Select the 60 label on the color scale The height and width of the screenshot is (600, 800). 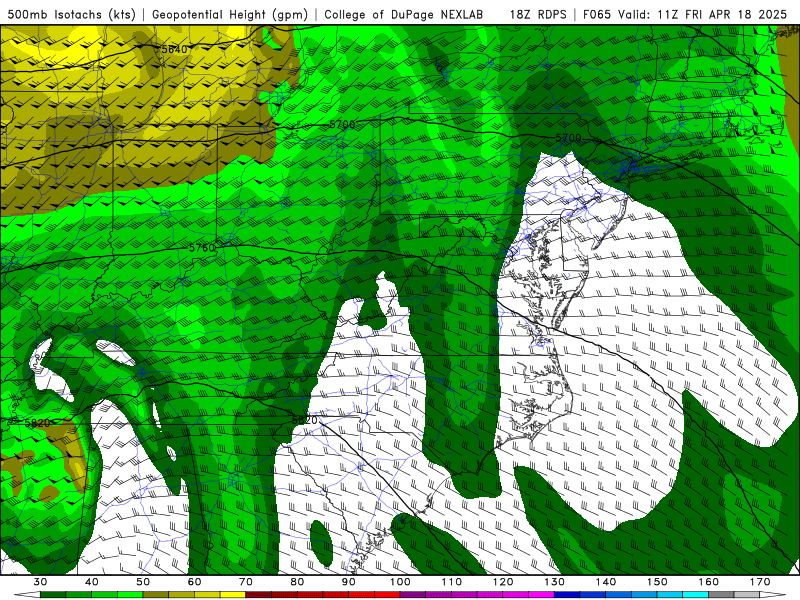pos(194,582)
